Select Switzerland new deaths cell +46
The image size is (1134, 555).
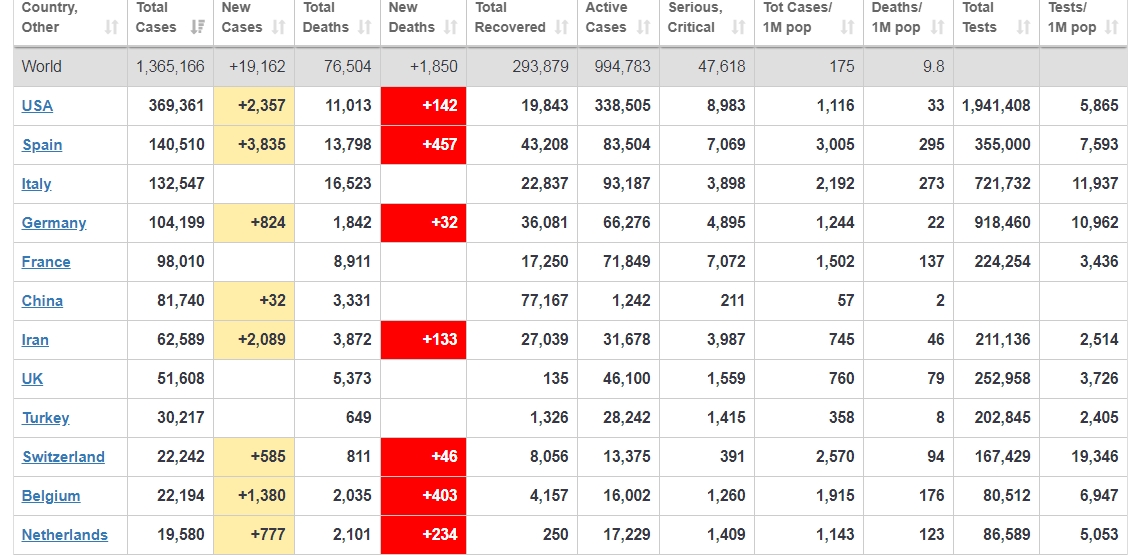pyautogui.click(x=423, y=457)
